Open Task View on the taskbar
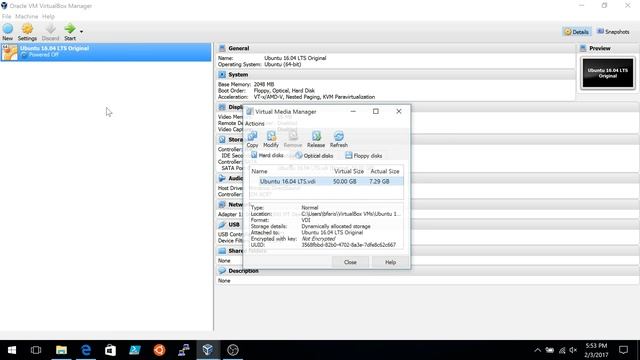Screen dimensions: 640x360 [36, 350]
